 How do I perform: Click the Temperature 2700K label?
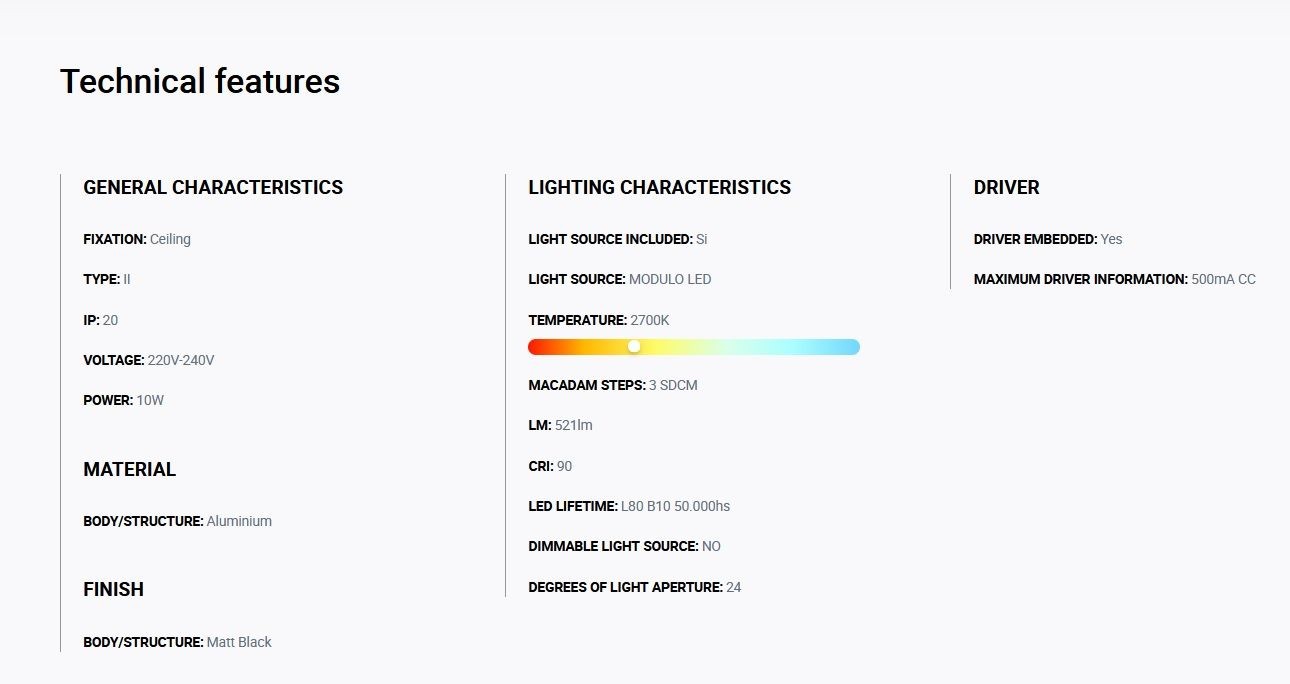598,320
